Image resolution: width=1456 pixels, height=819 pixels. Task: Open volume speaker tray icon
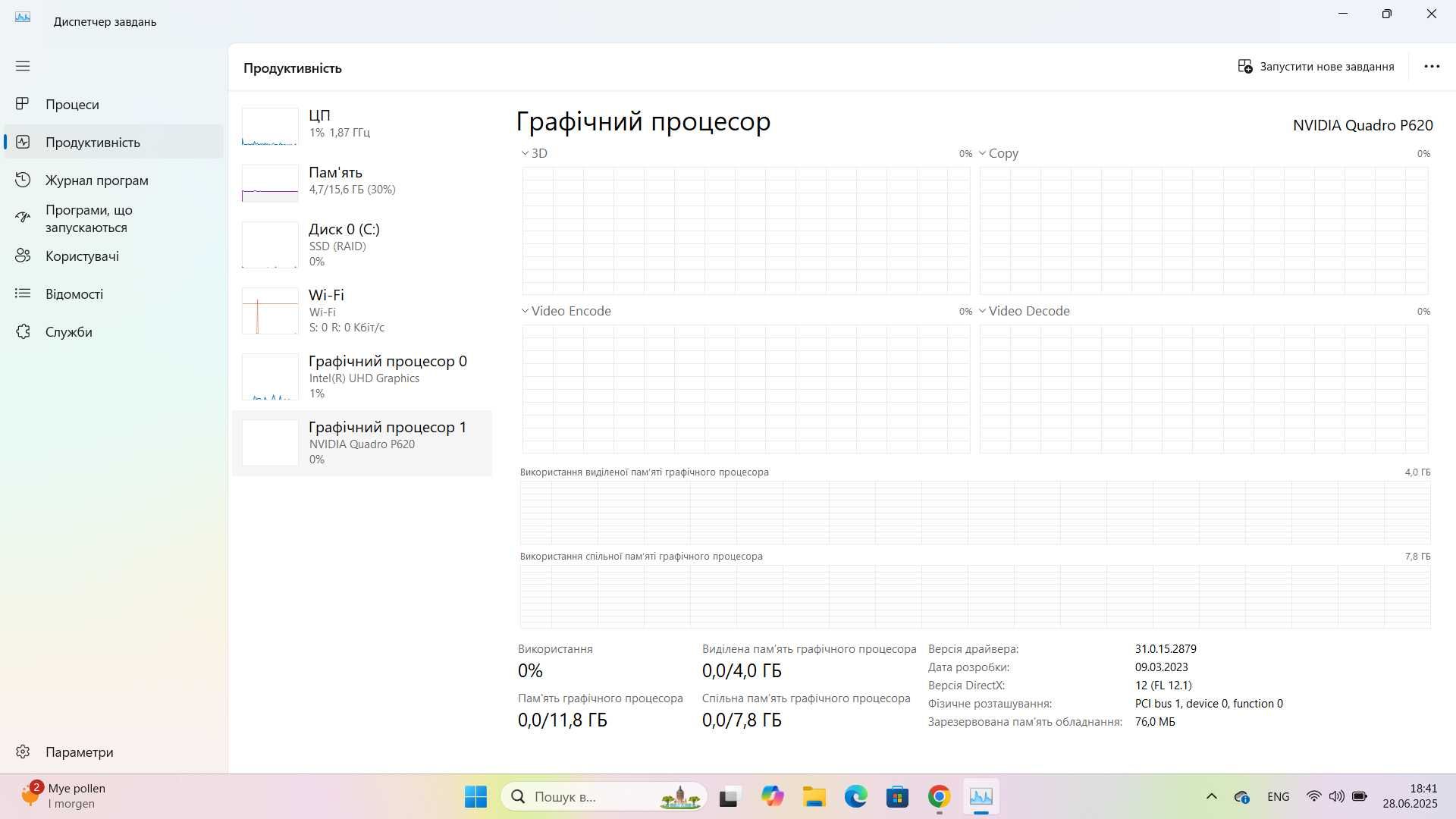point(1336,797)
